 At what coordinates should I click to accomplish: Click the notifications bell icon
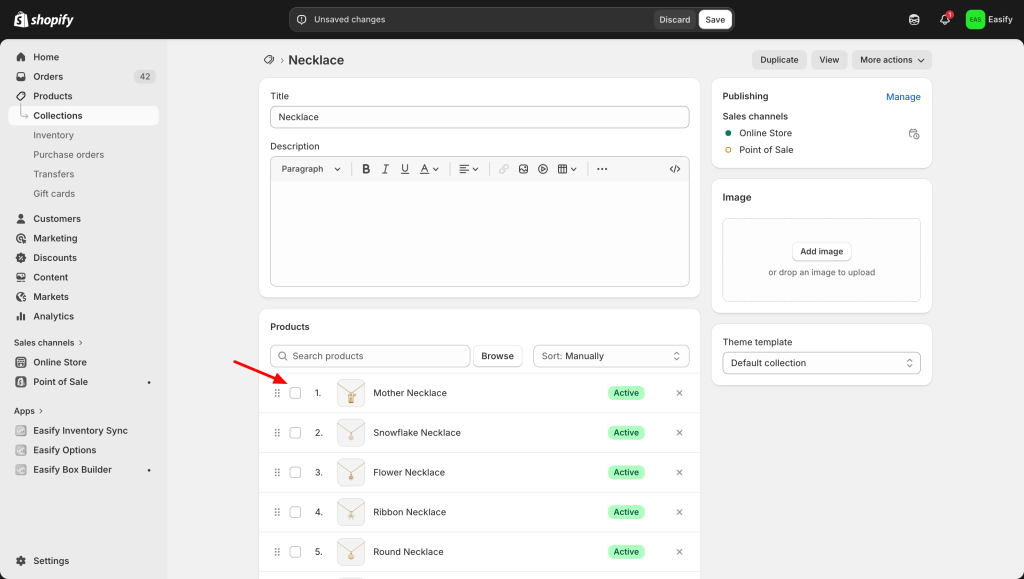coord(944,19)
